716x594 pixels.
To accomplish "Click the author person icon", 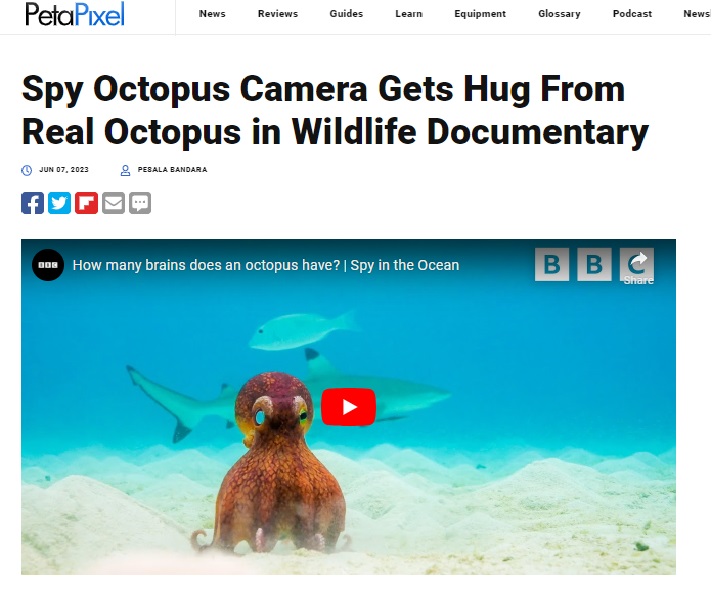I will pos(125,170).
